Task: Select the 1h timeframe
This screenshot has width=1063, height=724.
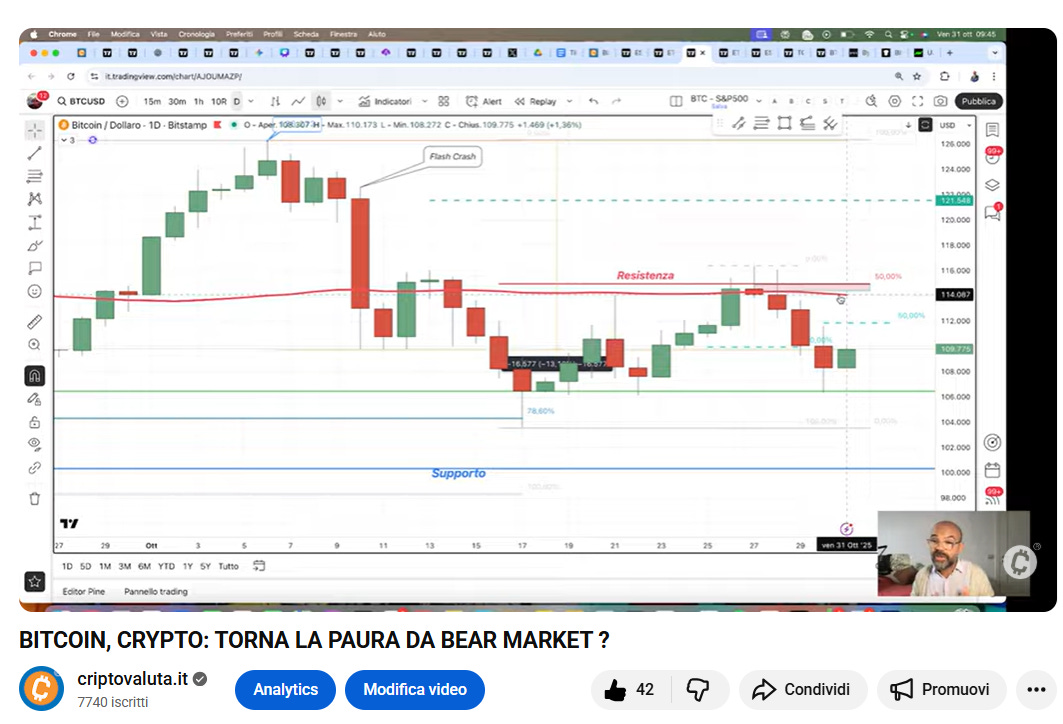Action: pos(199,101)
